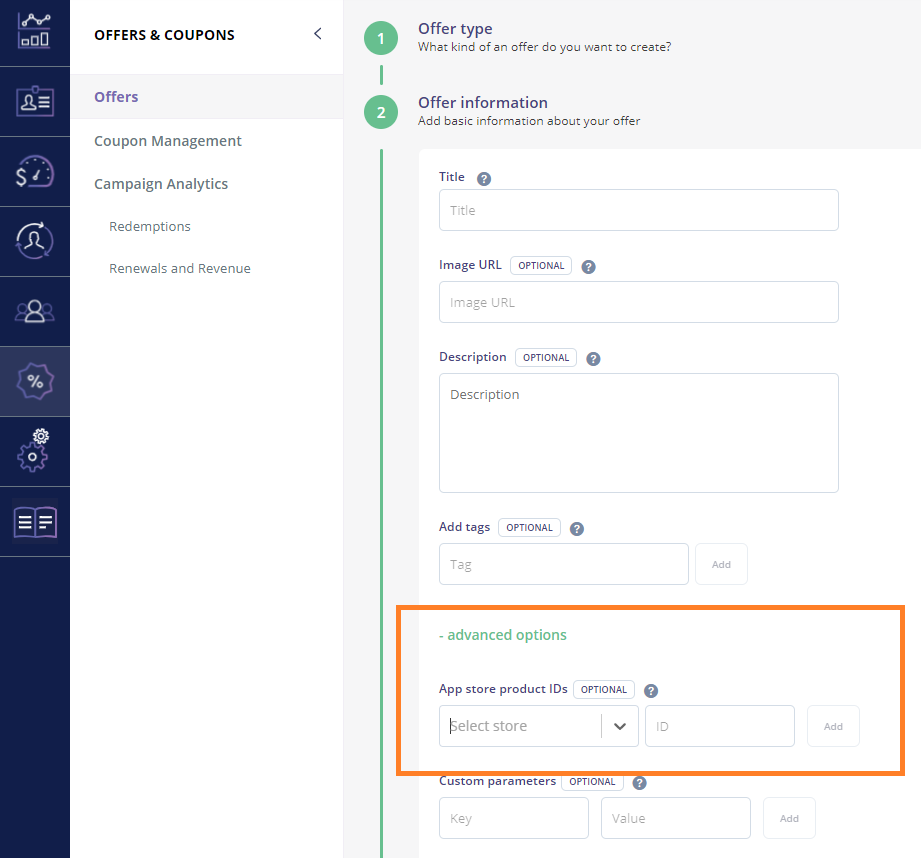Open Campaign Analytics section
Screen dimensions: 921x858
pyautogui.click(x=161, y=184)
